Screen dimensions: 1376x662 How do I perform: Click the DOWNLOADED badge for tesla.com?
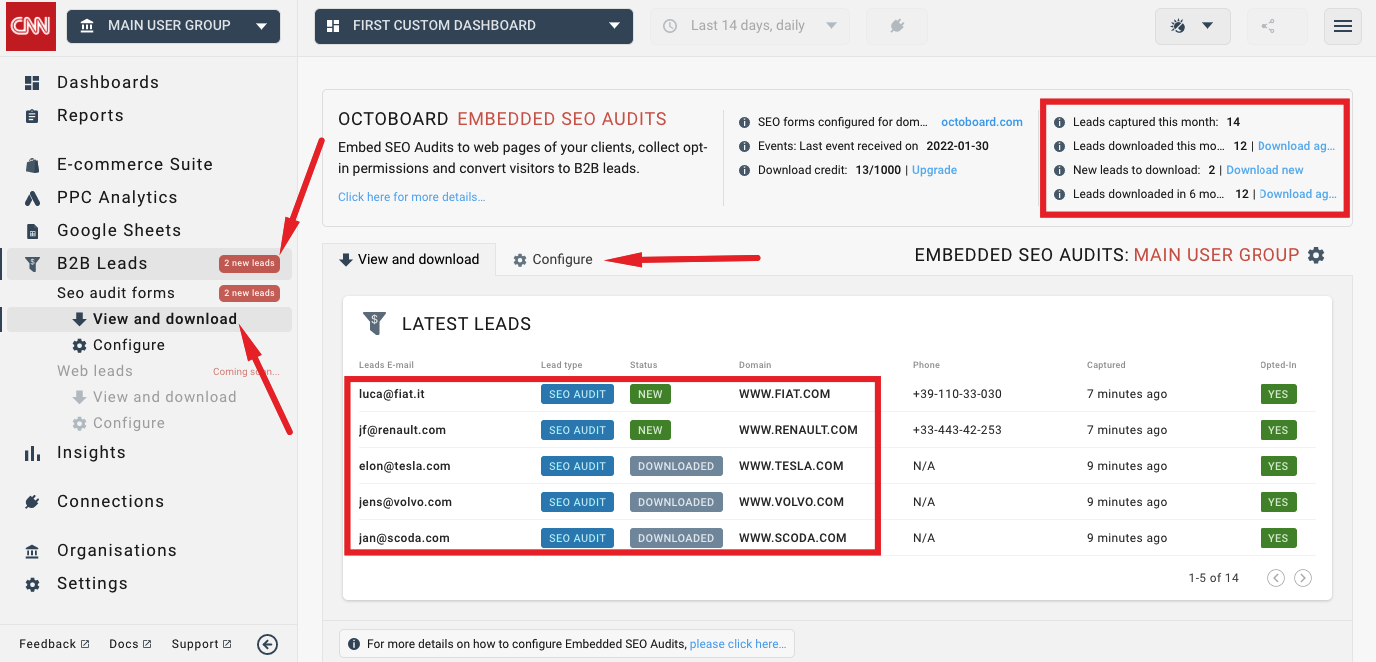[x=676, y=466]
